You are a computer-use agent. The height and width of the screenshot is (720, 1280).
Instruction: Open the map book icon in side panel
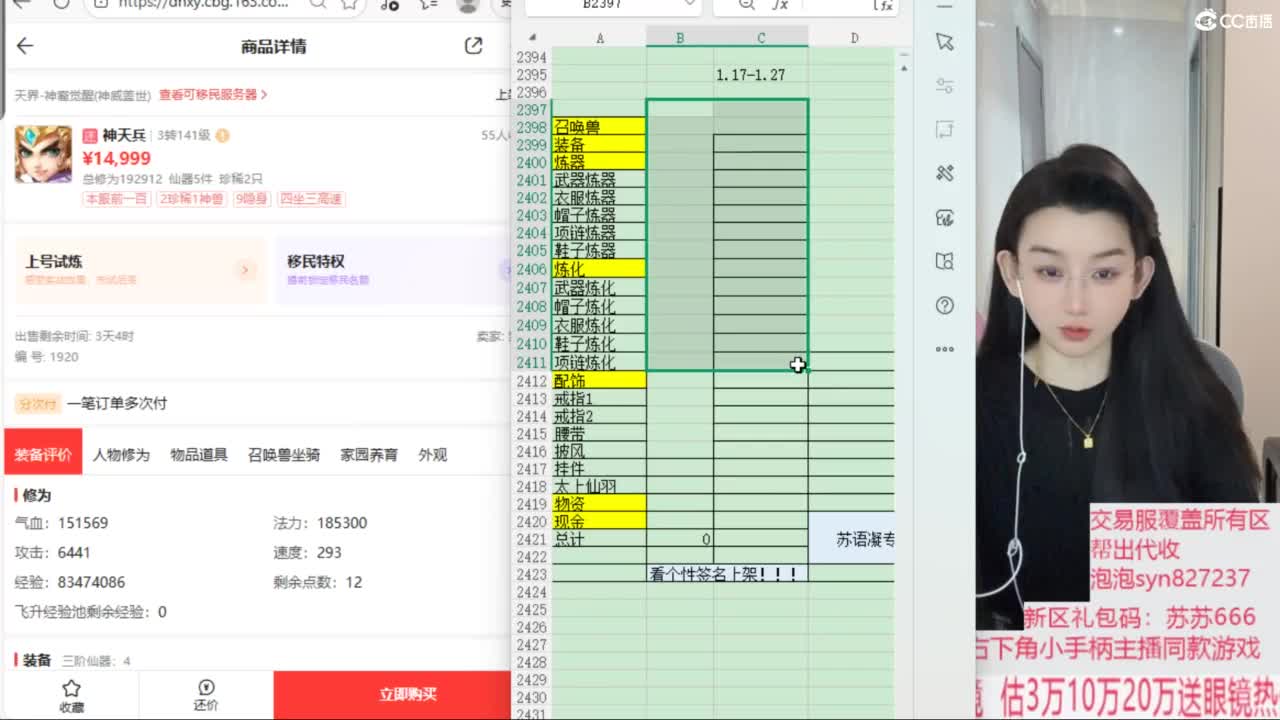click(945, 261)
